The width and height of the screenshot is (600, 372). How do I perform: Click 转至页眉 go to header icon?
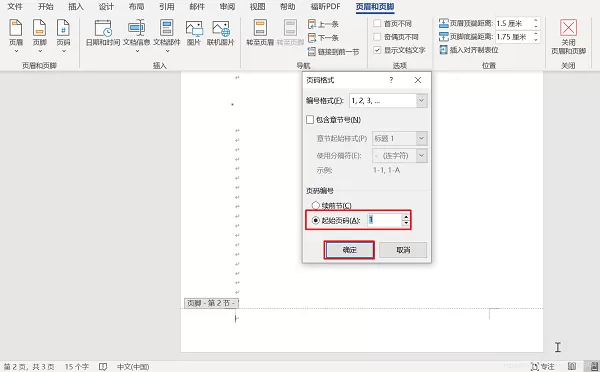click(x=260, y=33)
